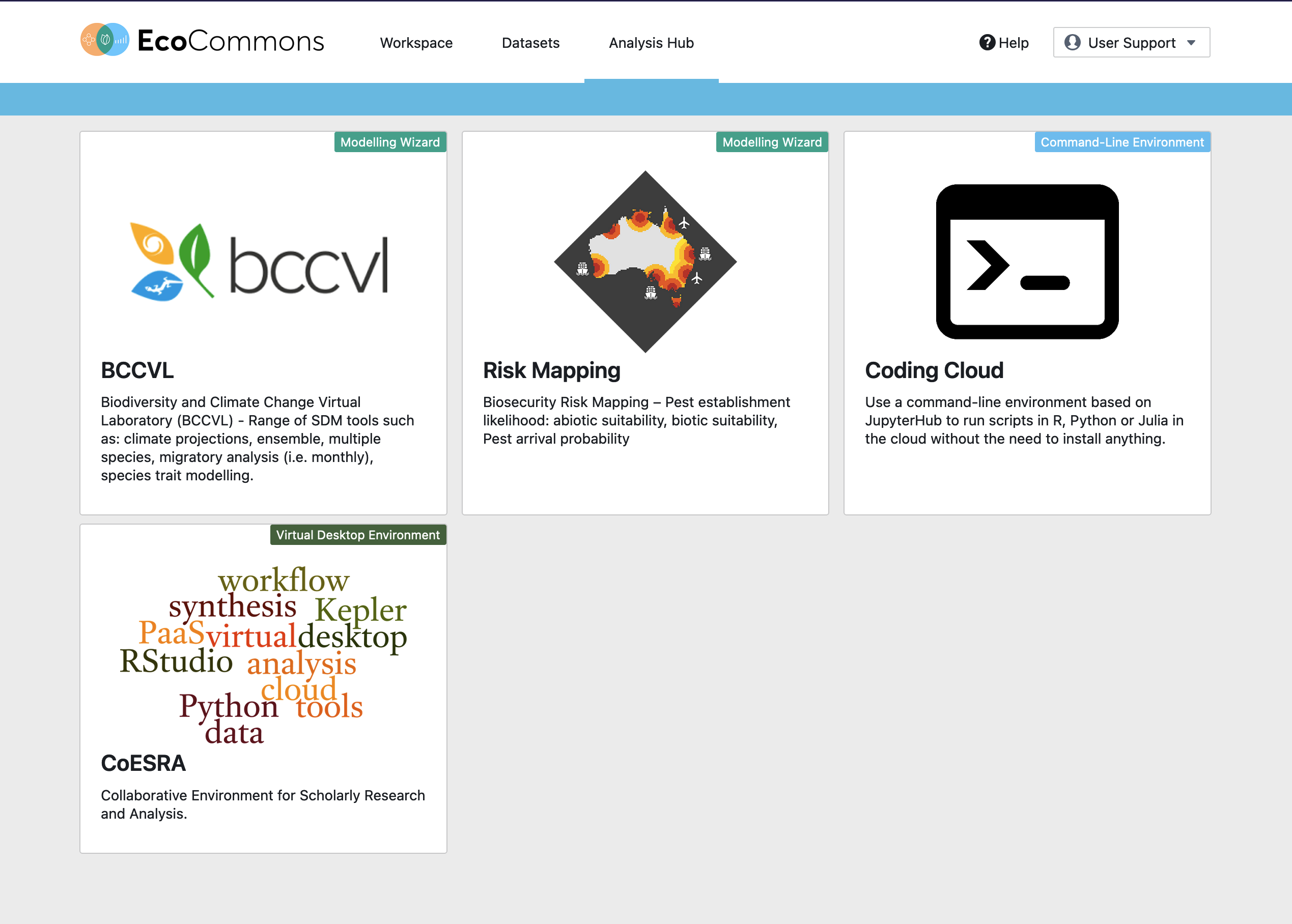Click the EcoCommons wordmark text
Screen dimensions: 1292x924
231,41
